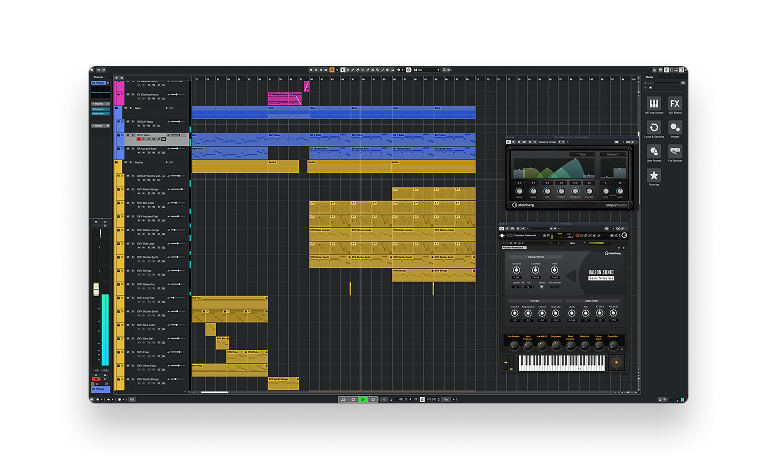Click the Fine knob in Voice/Pitch section
777x468 pixels.
point(554,270)
